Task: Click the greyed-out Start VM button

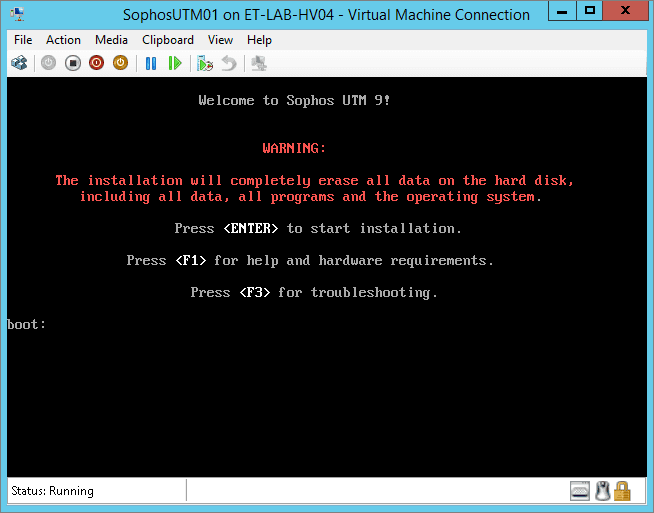Action: click(x=48, y=63)
